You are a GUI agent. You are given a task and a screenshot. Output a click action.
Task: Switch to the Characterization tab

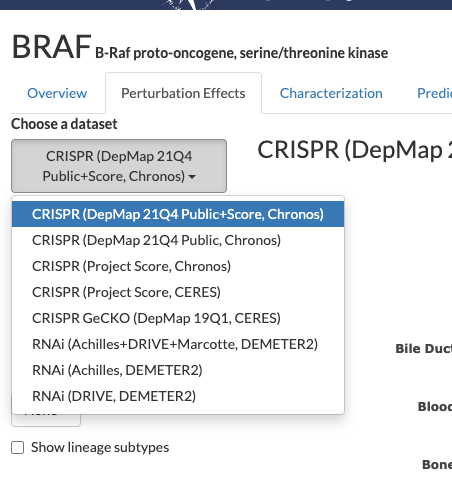331,93
